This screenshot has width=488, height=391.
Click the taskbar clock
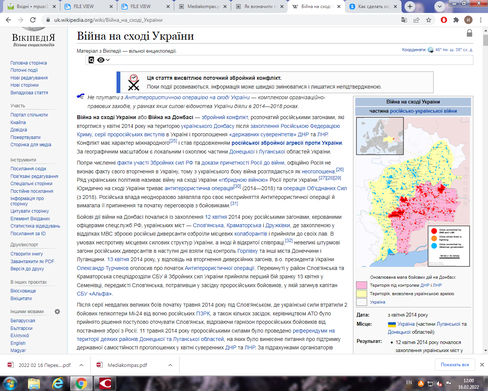(x=468, y=384)
